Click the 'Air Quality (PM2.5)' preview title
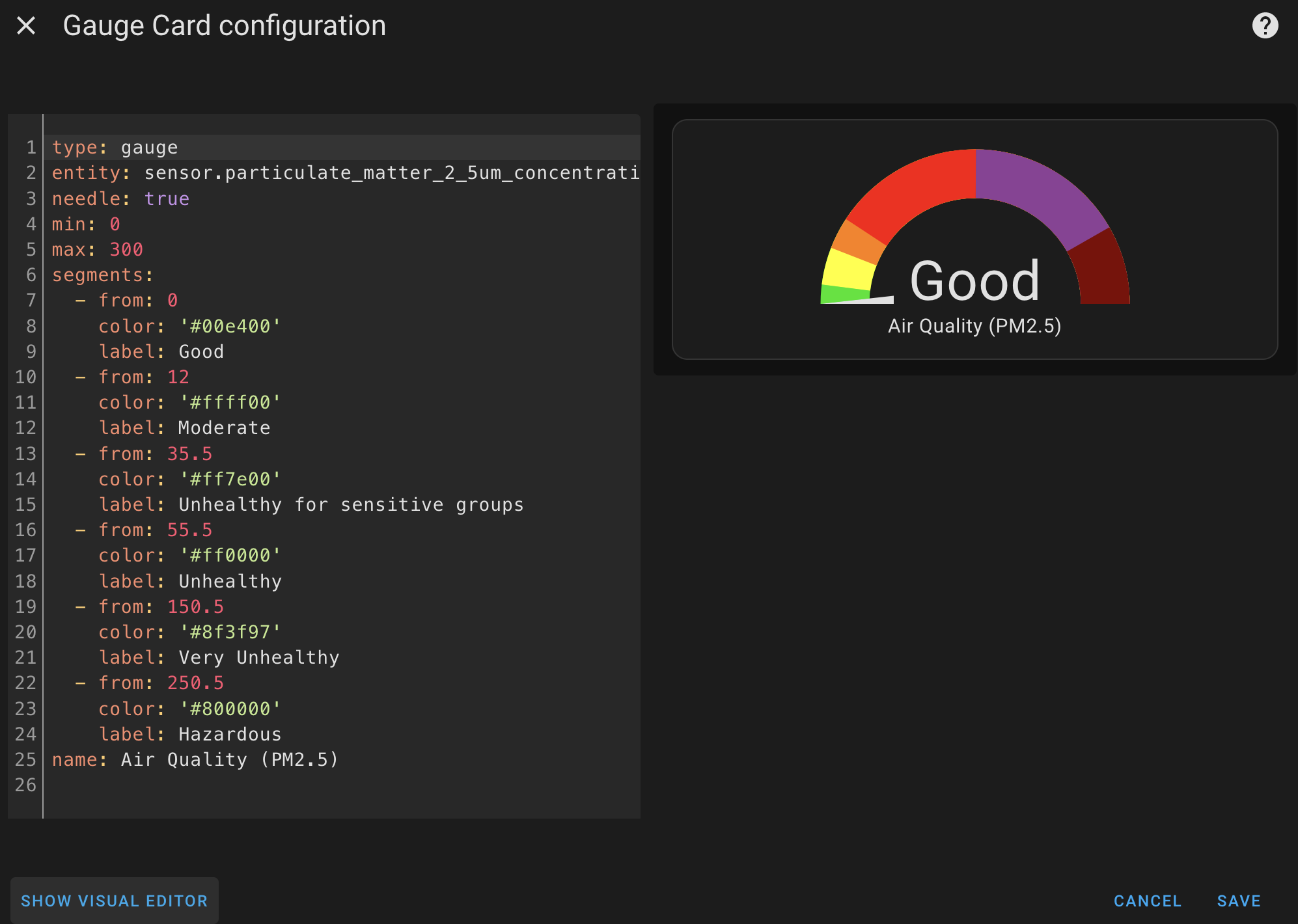This screenshot has width=1298, height=924. click(x=974, y=326)
